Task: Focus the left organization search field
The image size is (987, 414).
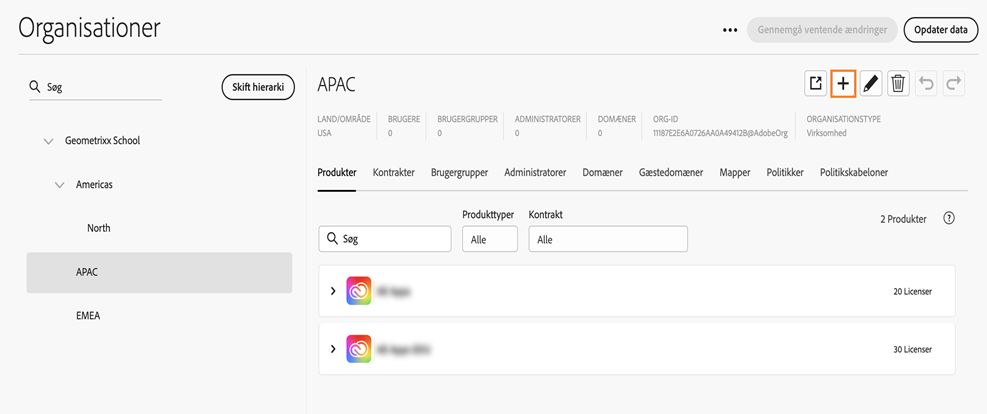Action: tap(95, 87)
